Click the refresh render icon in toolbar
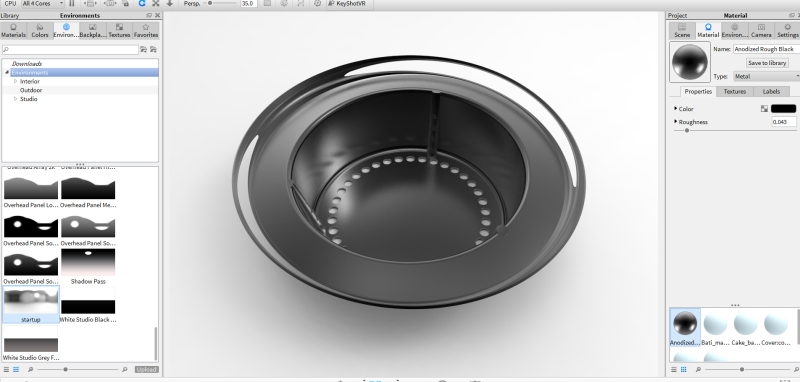 click(142, 3)
